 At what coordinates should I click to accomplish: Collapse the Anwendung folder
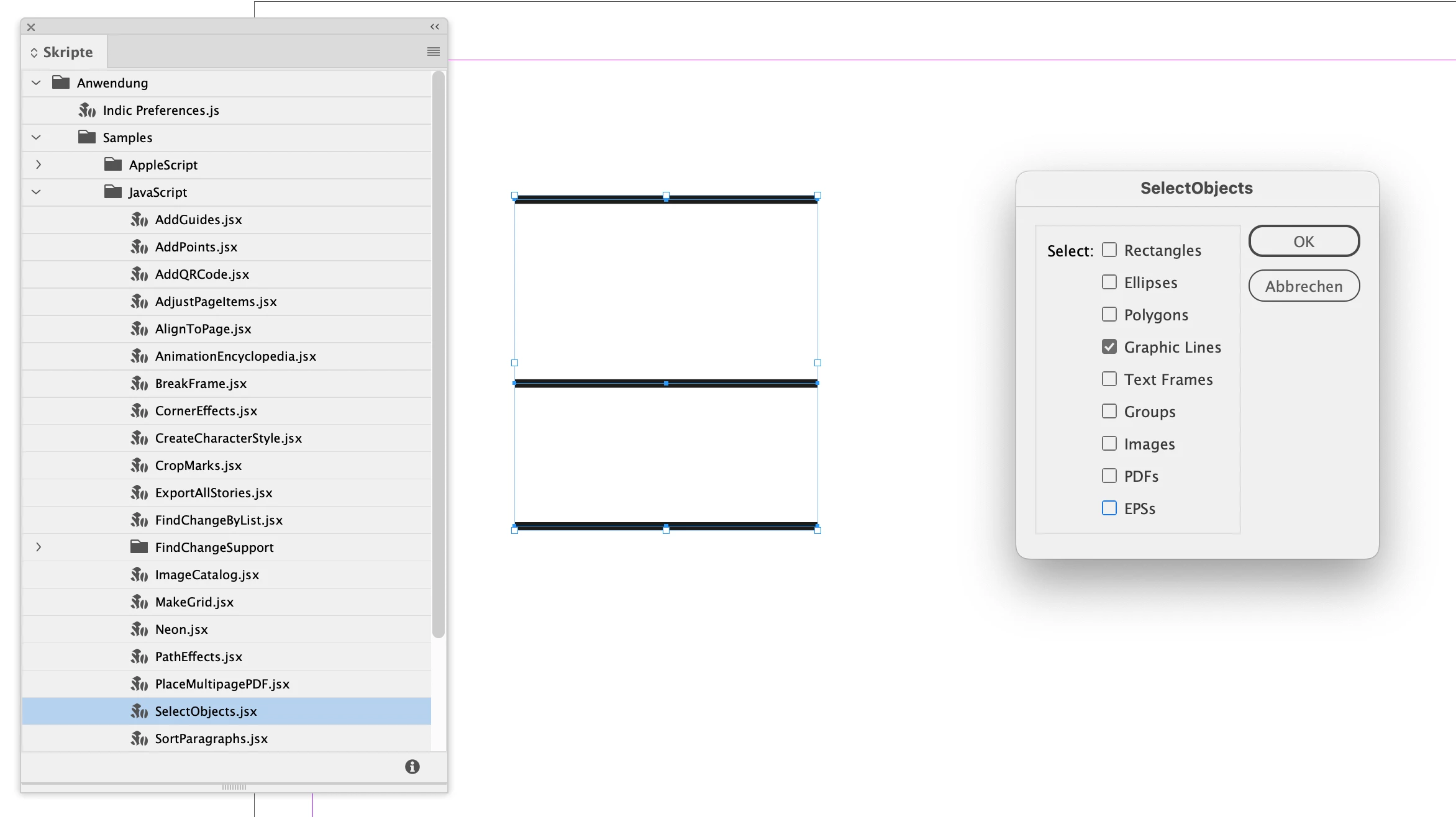coord(36,83)
